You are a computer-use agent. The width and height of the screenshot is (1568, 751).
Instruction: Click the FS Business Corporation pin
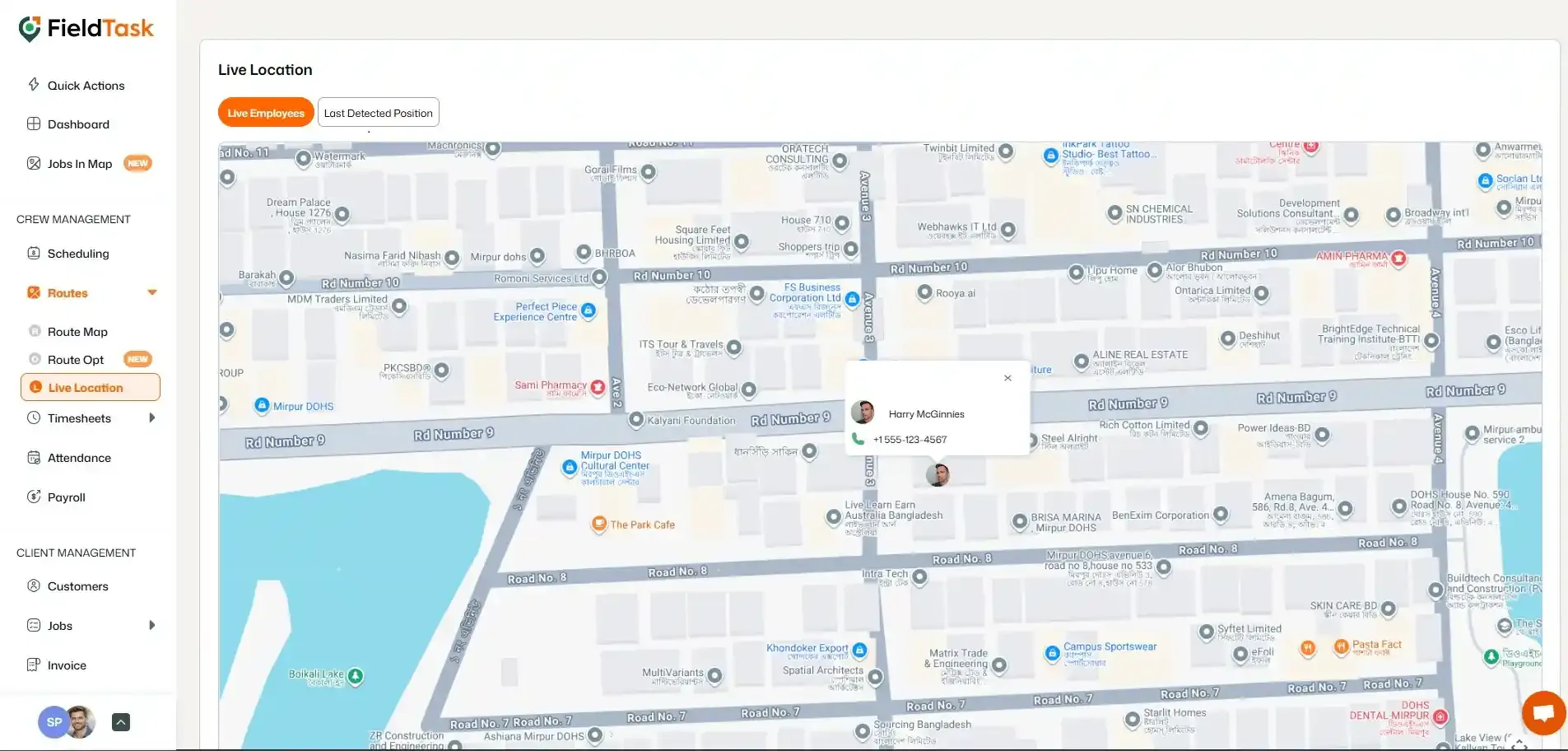pos(853,299)
